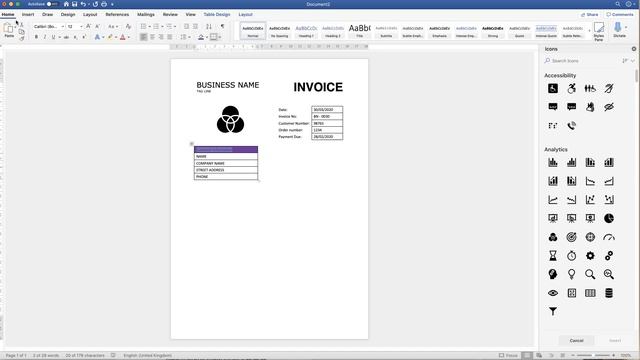
Task: Open the Table Design tab
Action: tap(217, 14)
